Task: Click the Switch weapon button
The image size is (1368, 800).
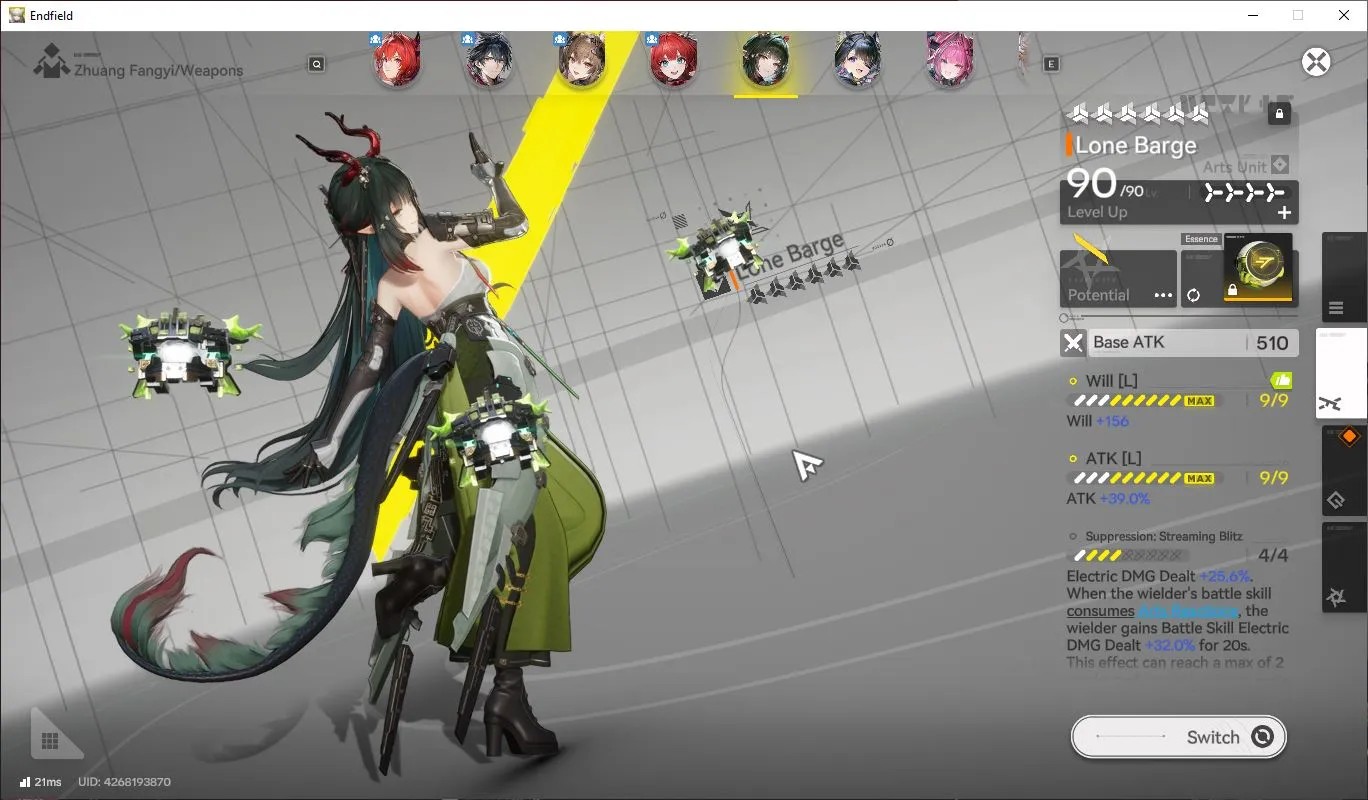Action: point(1178,737)
